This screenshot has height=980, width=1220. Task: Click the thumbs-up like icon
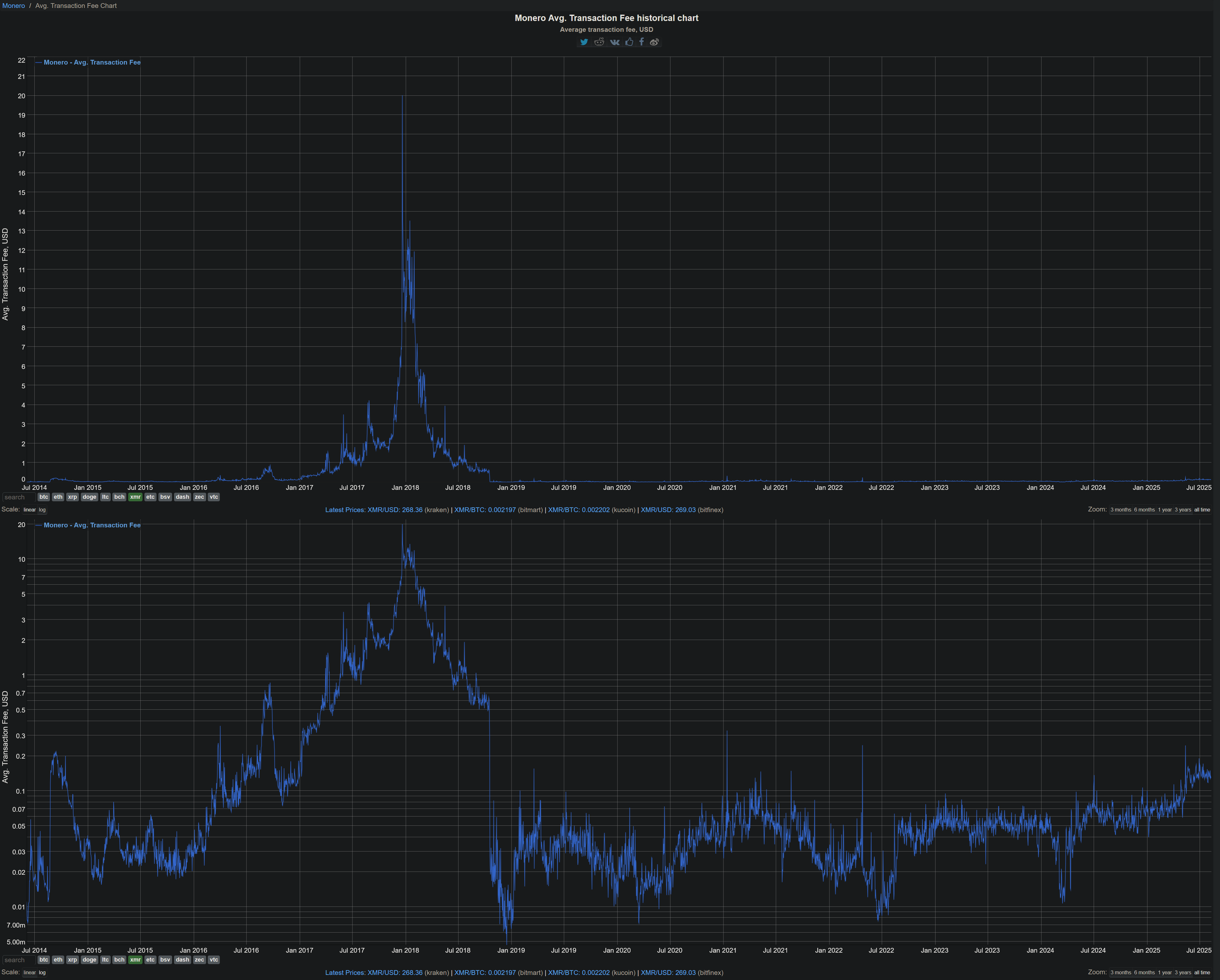(629, 42)
